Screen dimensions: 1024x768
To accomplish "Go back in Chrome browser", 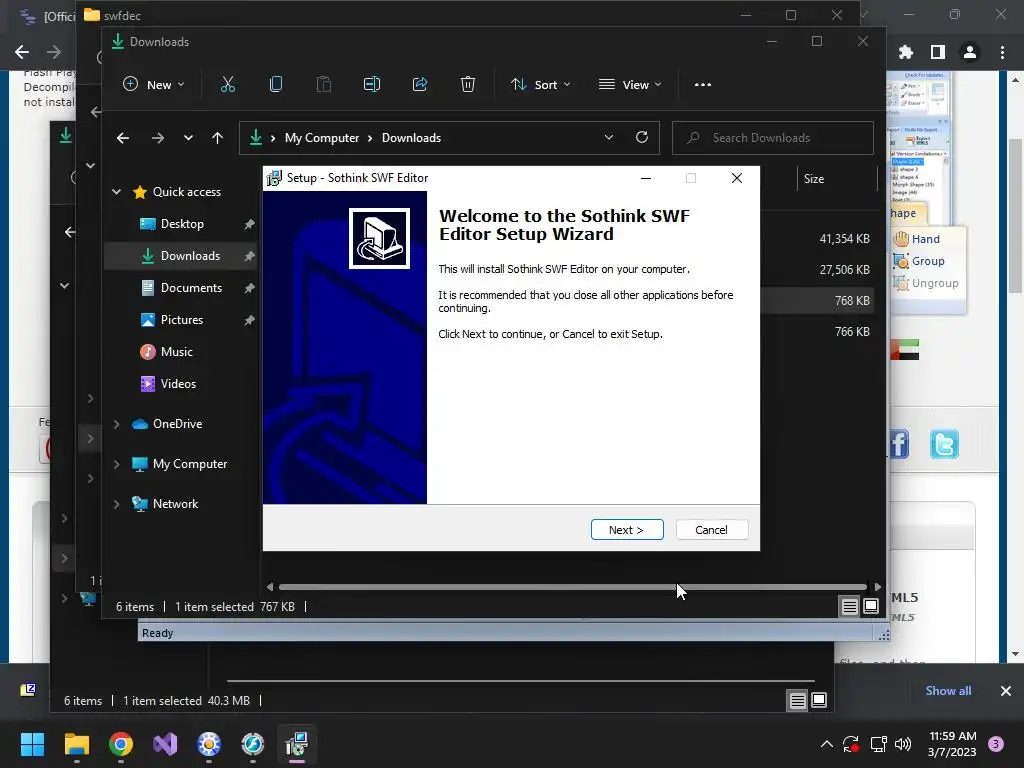I will [x=22, y=52].
